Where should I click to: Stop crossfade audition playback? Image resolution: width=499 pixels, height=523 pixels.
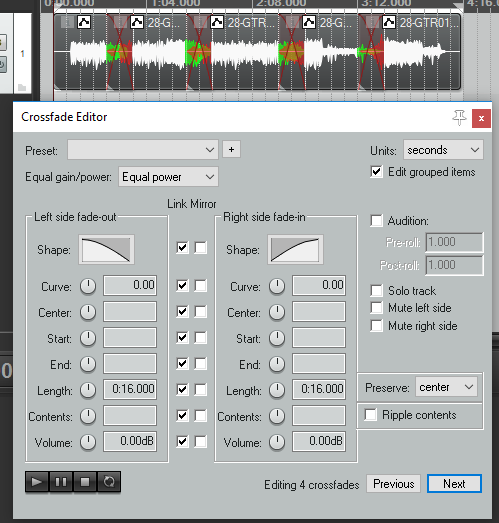85,482
